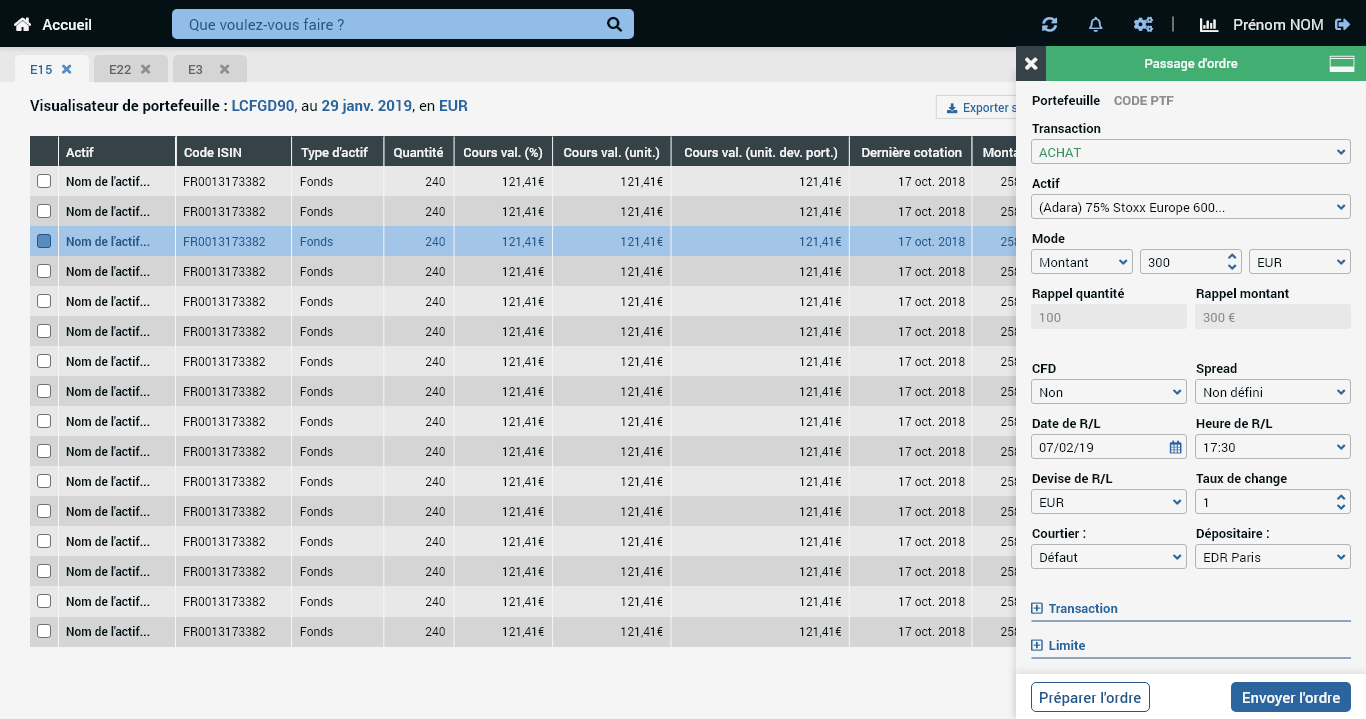Click the refresh icon in top bar
This screenshot has height=719, width=1366.
coord(1049,24)
